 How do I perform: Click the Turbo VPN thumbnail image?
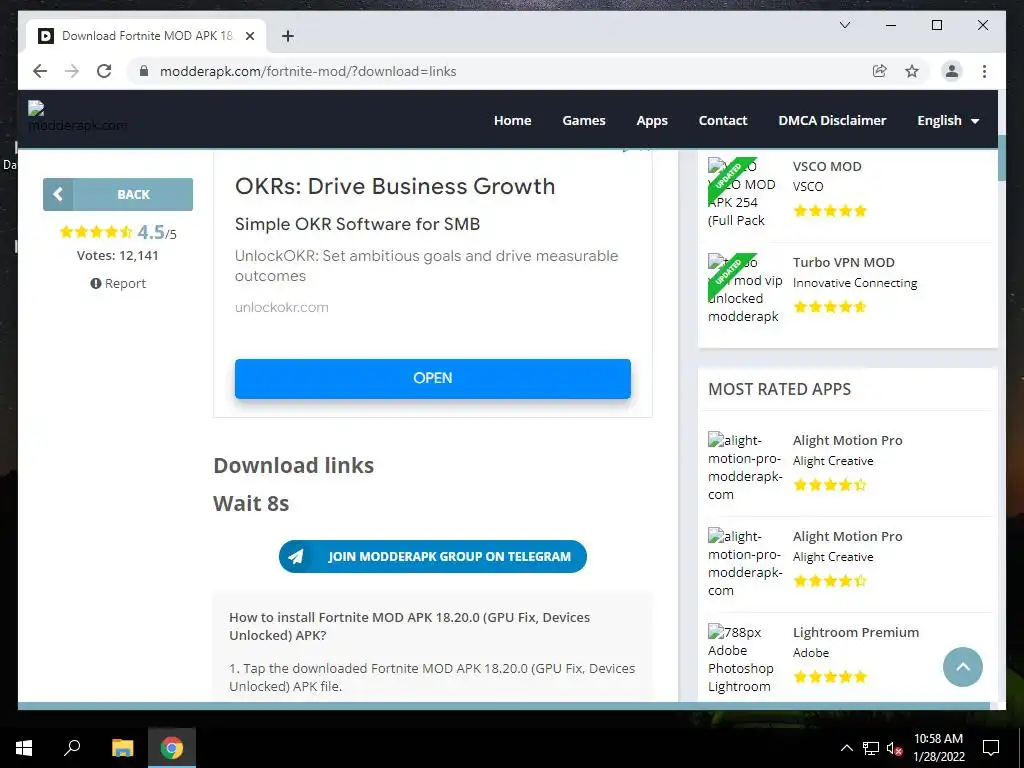pyautogui.click(x=744, y=289)
